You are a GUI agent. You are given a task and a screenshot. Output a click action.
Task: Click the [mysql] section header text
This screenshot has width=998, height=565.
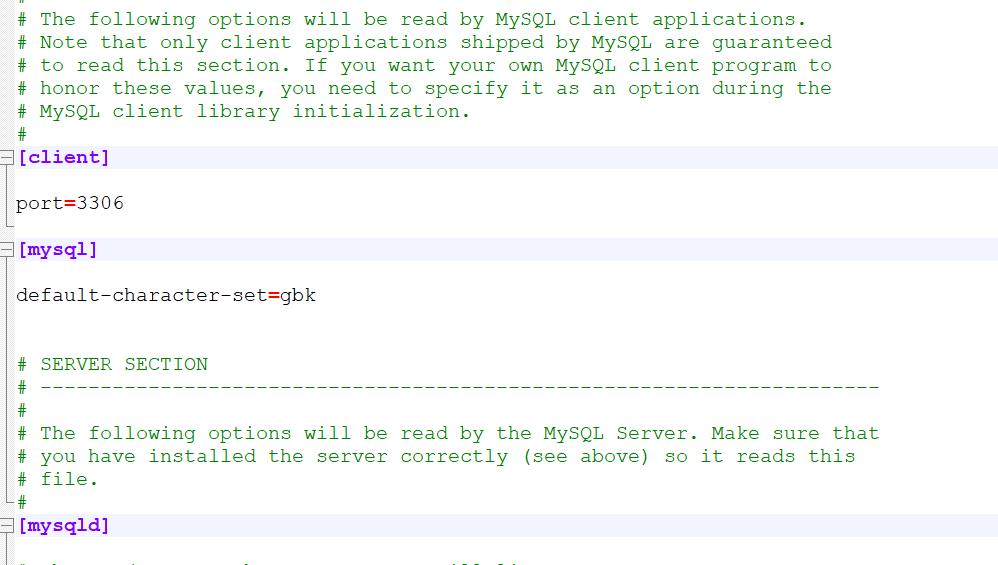coord(58,249)
